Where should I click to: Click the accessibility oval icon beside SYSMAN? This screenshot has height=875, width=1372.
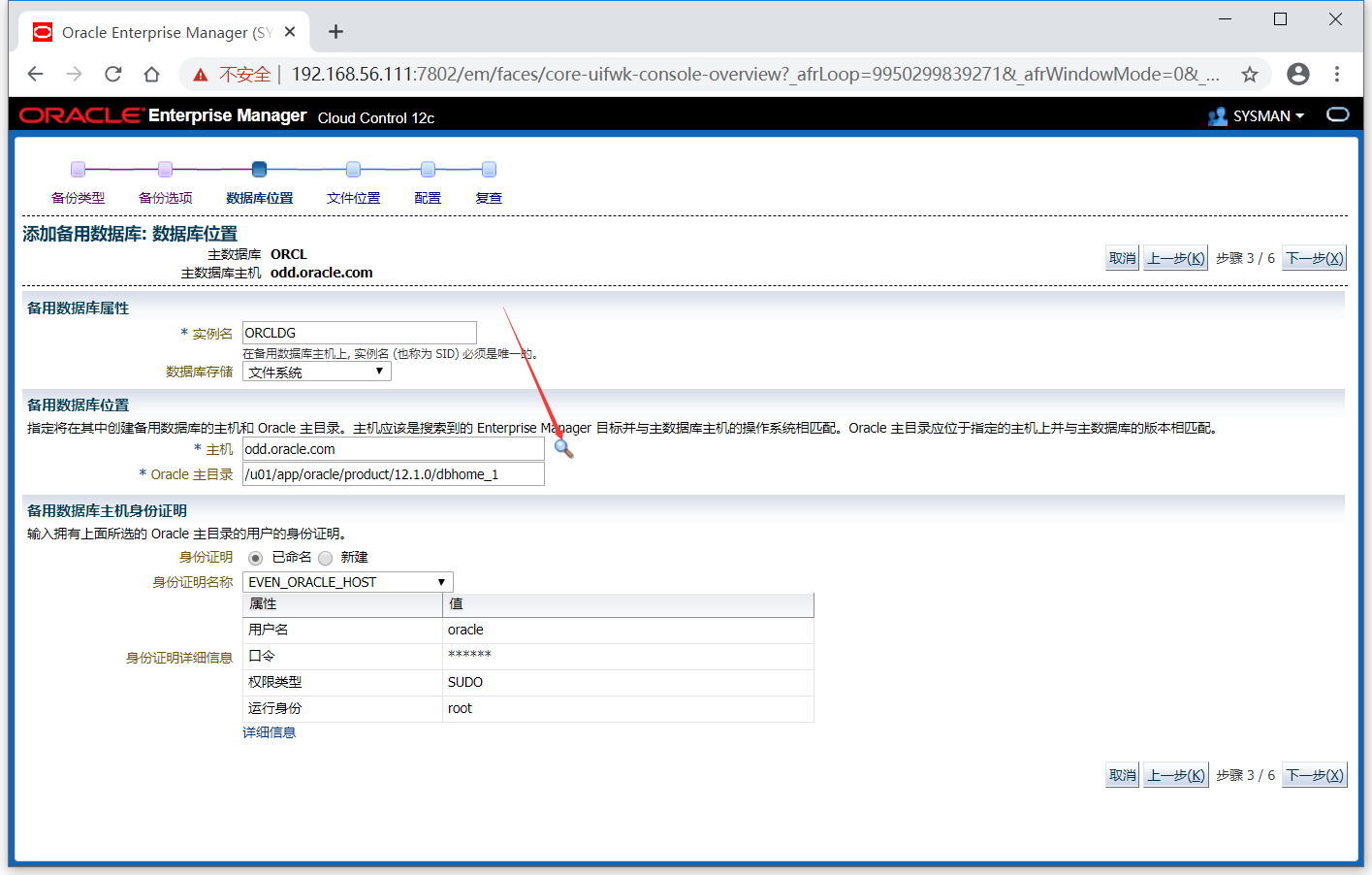point(1338,114)
